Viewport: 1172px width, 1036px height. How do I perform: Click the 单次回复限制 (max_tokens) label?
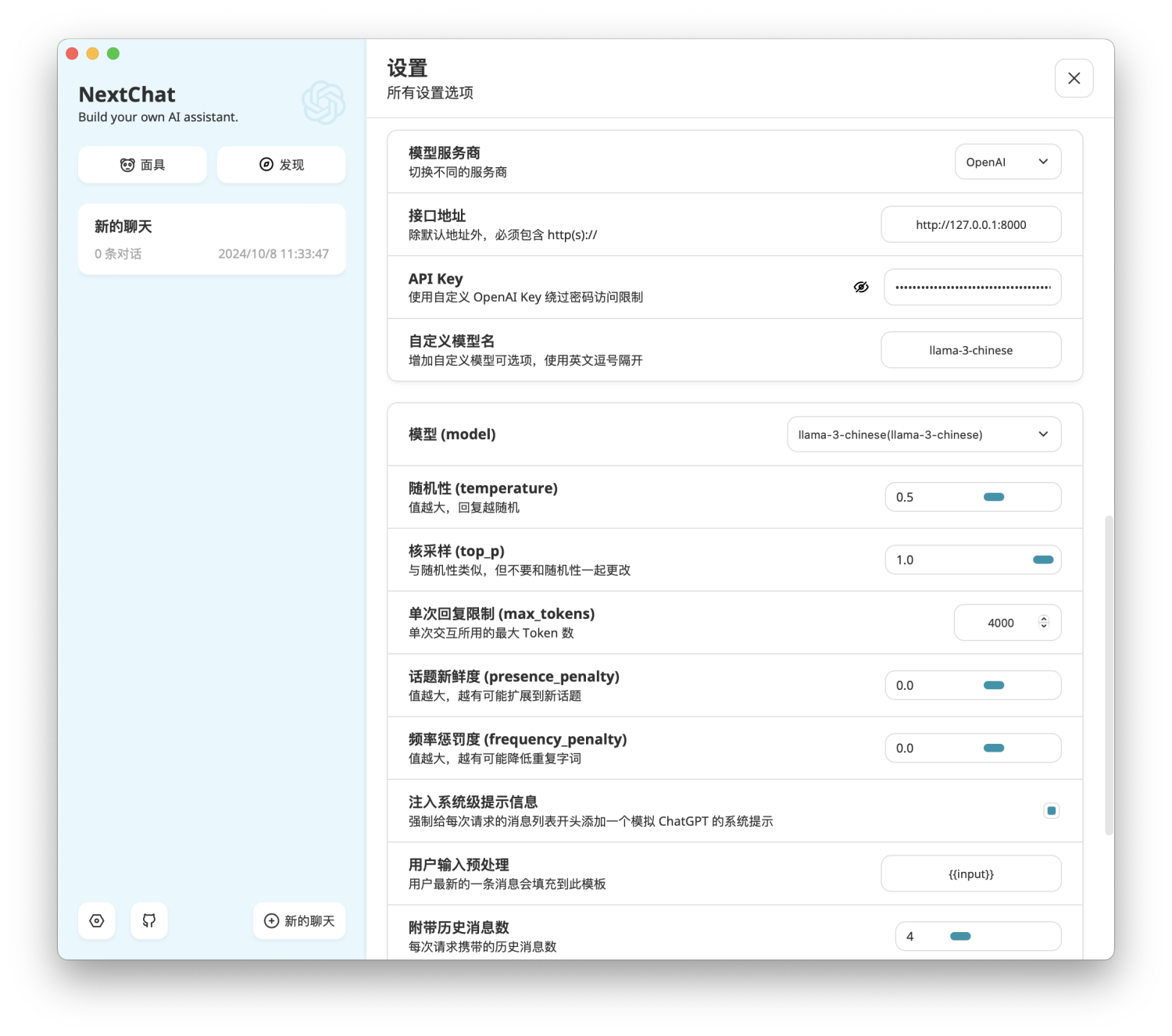coord(502,613)
